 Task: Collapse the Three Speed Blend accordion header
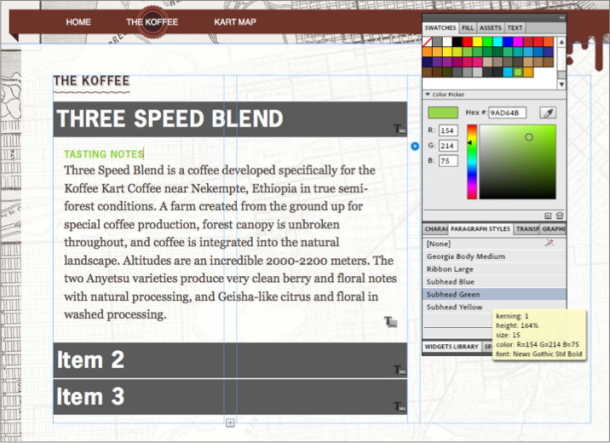click(230, 119)
